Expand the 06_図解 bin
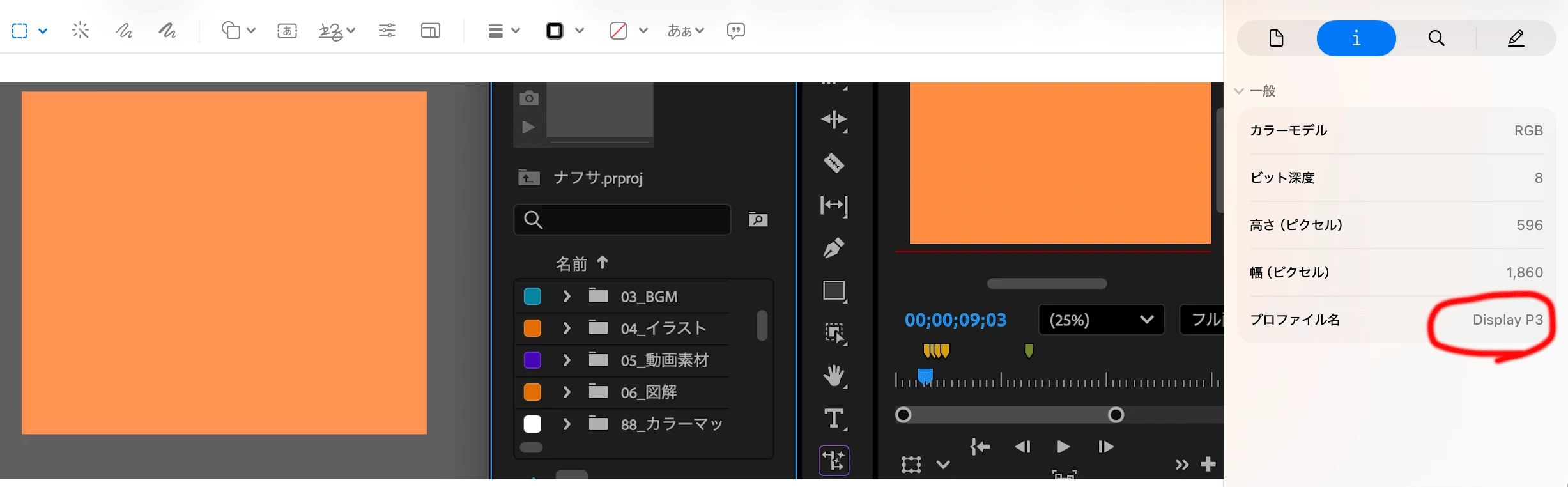This screenshot has width=1568, height=487. (566, 392)
